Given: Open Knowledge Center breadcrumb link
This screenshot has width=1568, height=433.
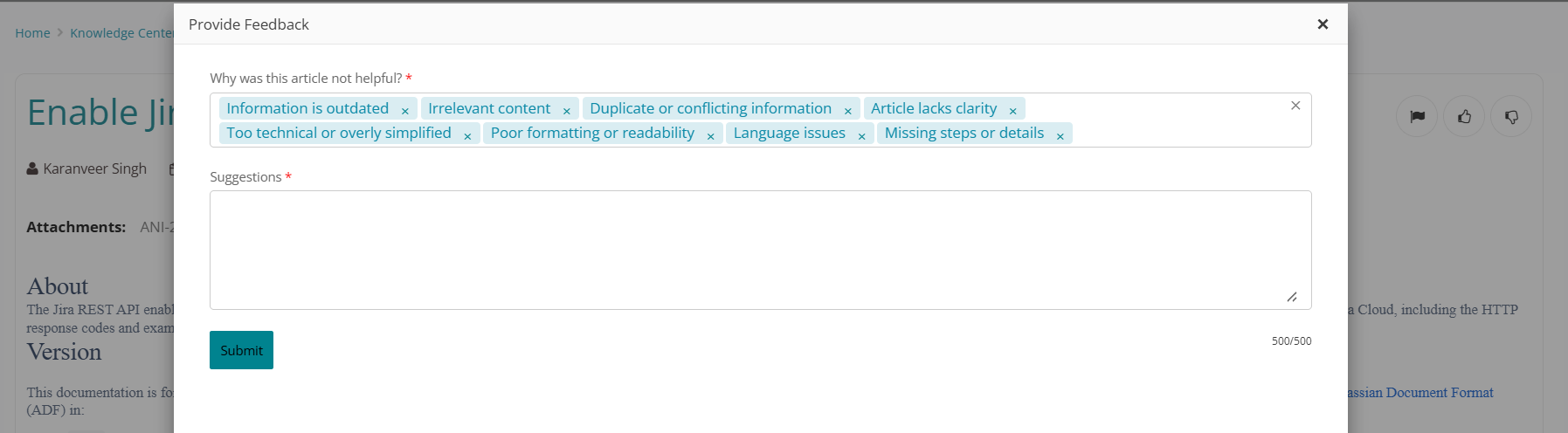Looking at the screenshot, I should [x=121, y=33].
